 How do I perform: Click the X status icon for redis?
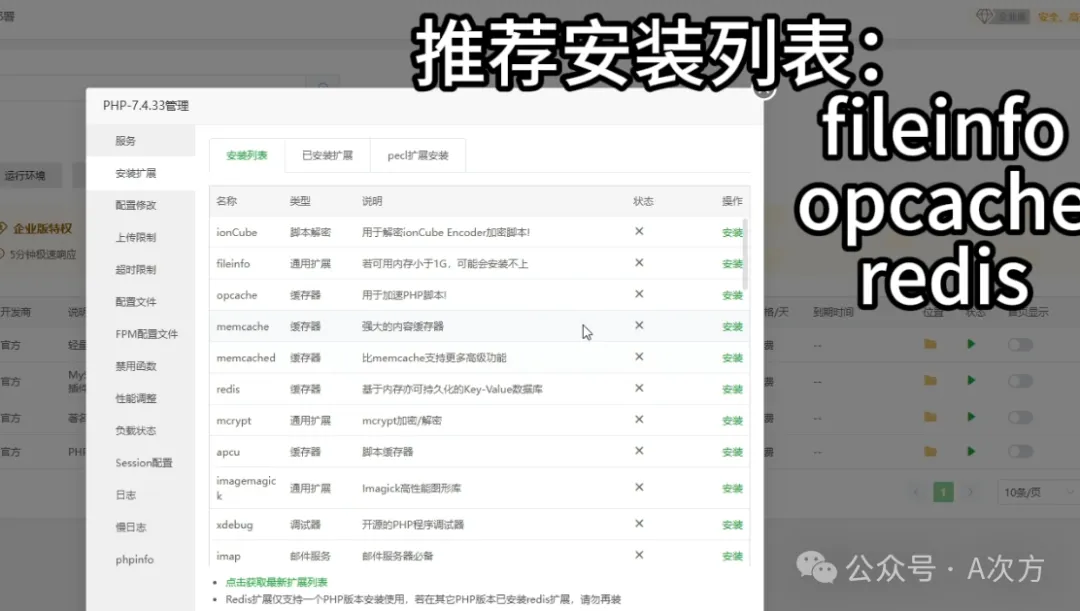[639, 388]
